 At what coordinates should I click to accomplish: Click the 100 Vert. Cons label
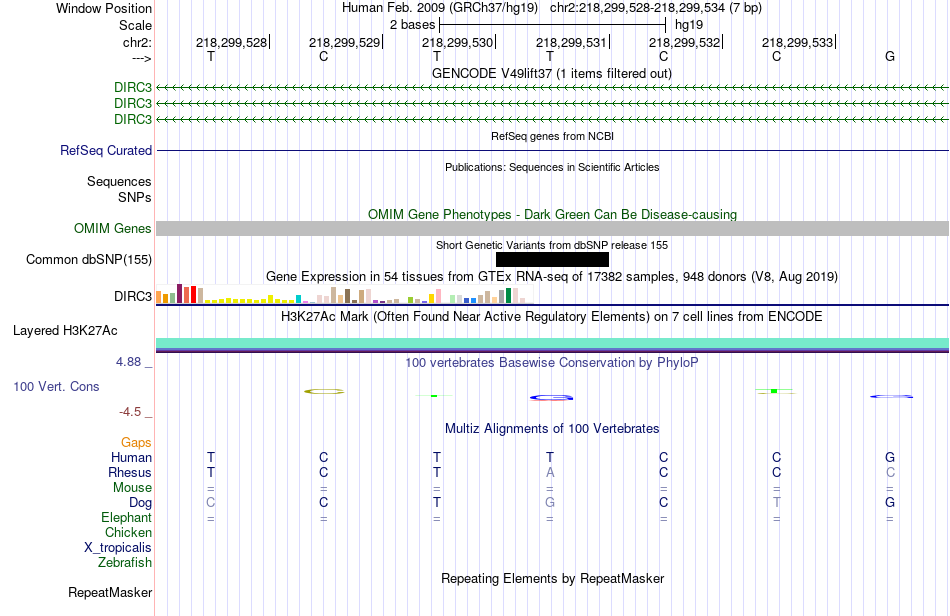click(56, 386)
